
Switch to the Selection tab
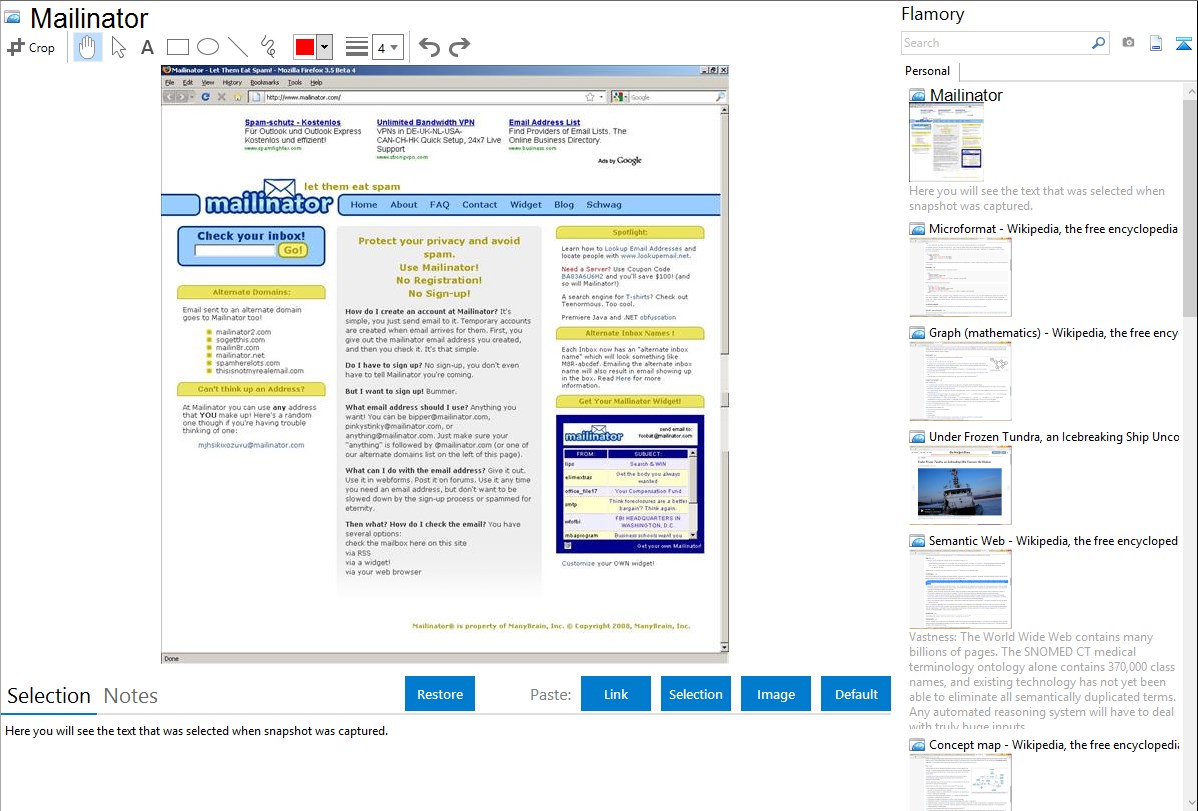click(49, 696)
